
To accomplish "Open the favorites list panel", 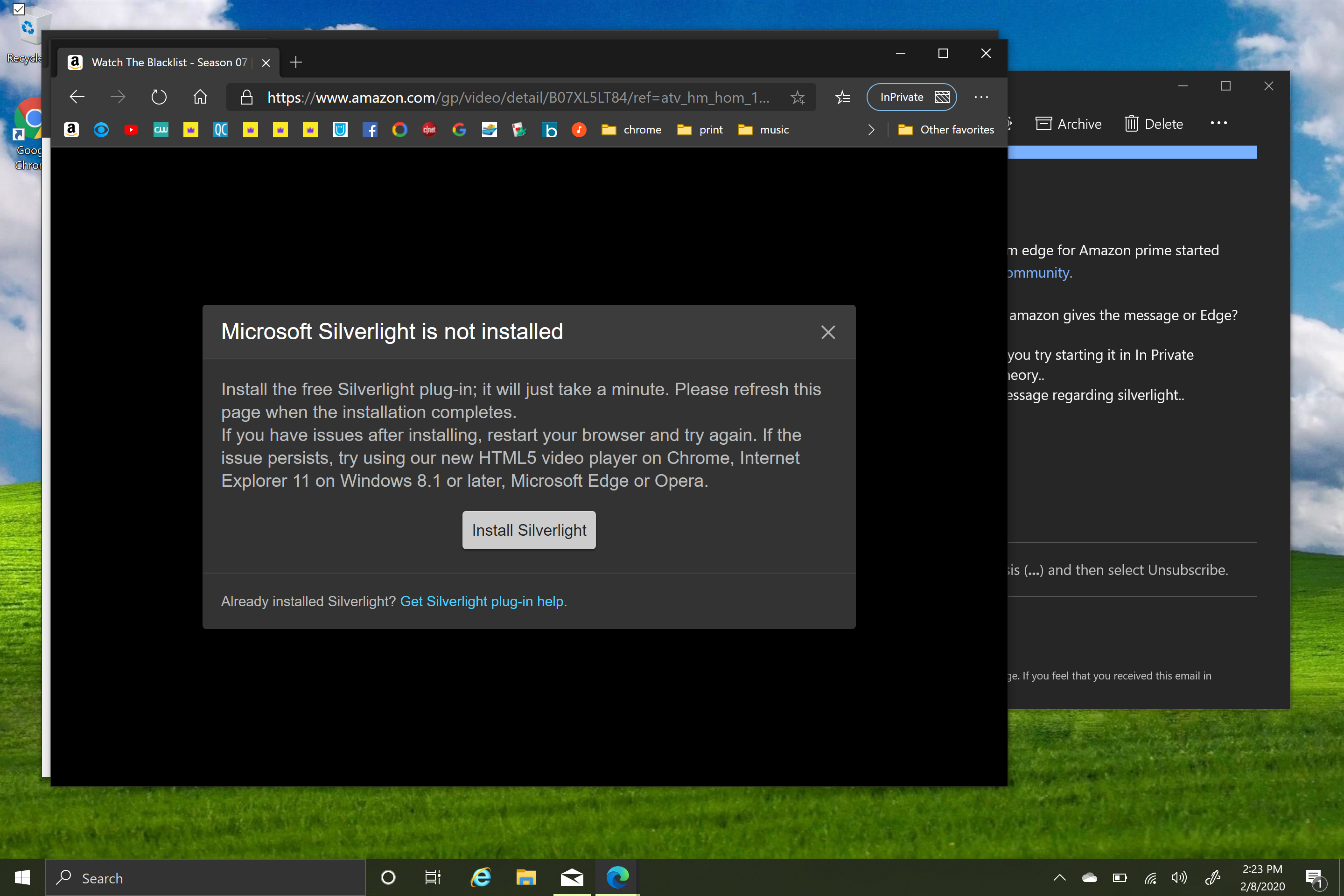I will 843,97.
